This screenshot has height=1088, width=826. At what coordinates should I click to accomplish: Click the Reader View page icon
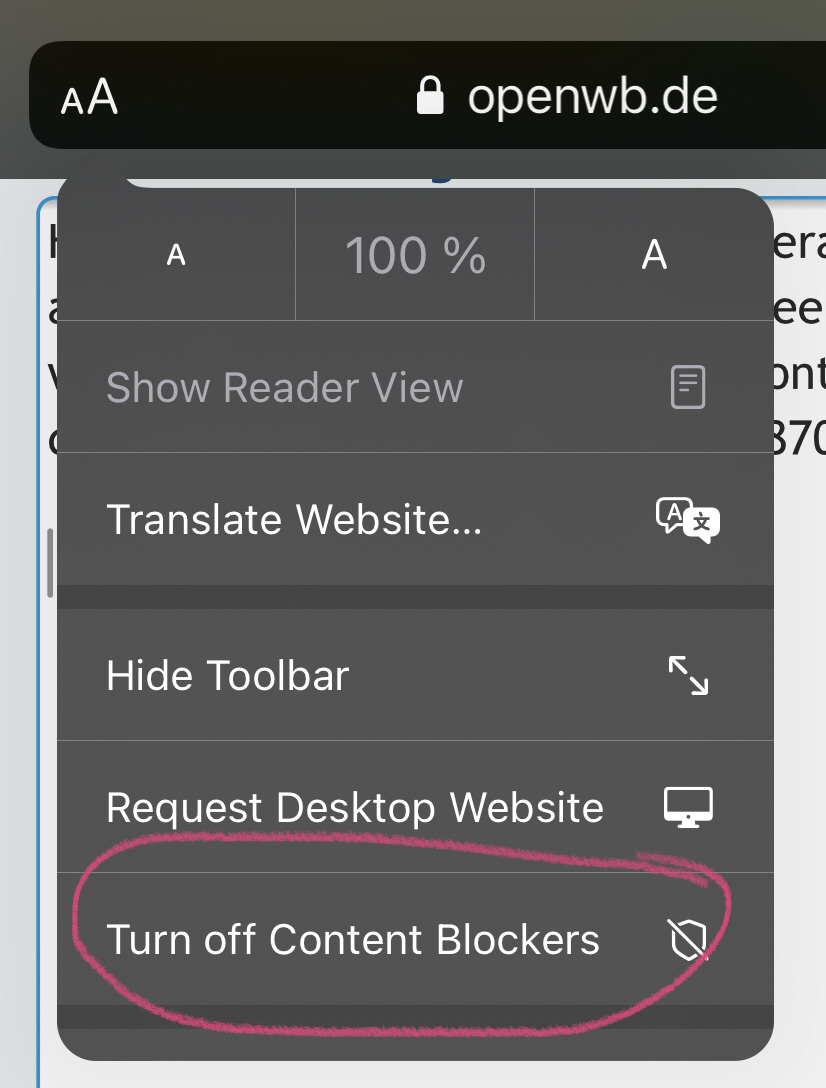click(687, 387)
